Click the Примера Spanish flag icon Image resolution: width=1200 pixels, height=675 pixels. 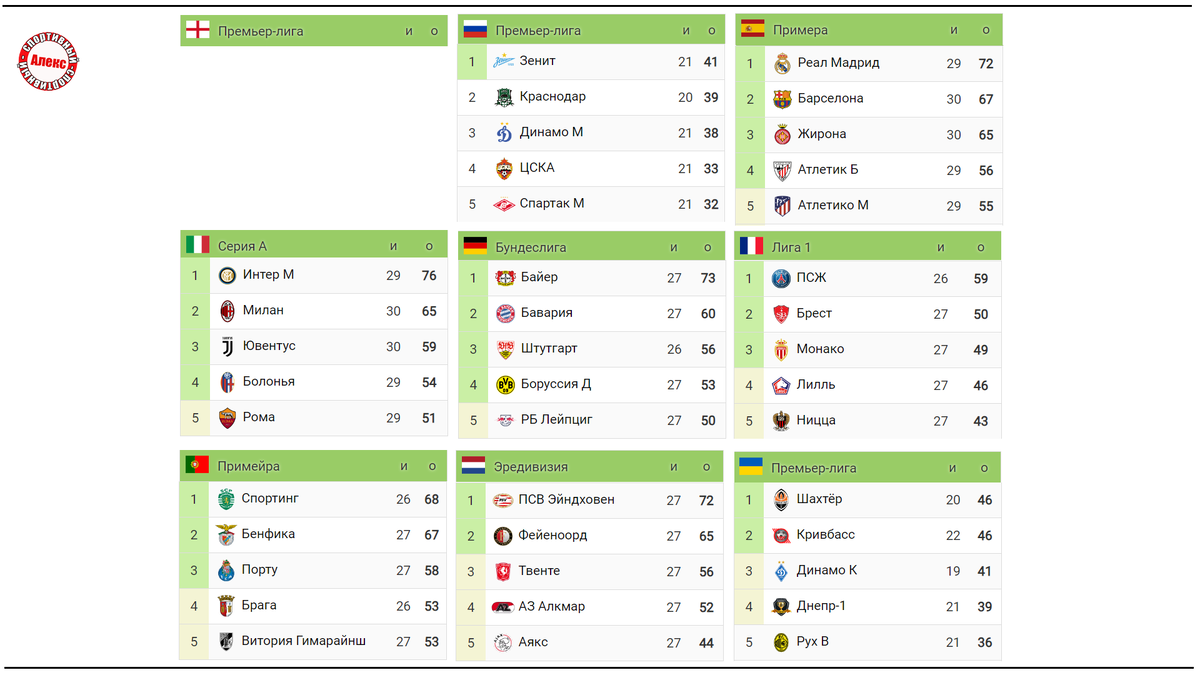(753, 29)
